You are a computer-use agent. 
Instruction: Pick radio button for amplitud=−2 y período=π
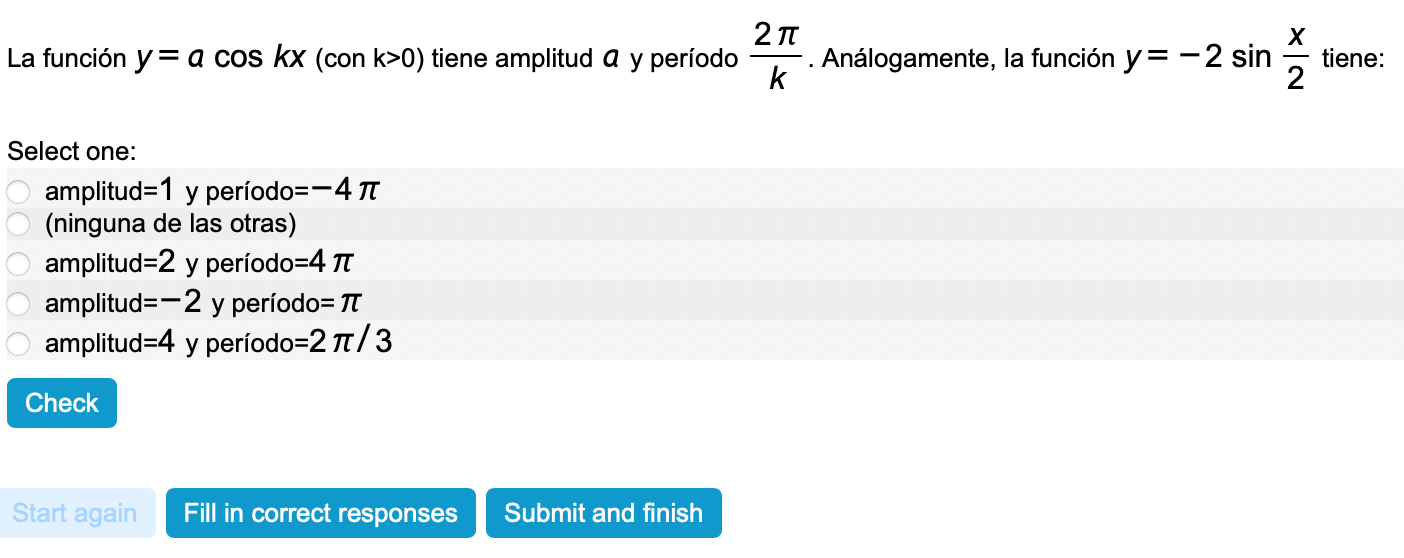(x=18, y=303)
